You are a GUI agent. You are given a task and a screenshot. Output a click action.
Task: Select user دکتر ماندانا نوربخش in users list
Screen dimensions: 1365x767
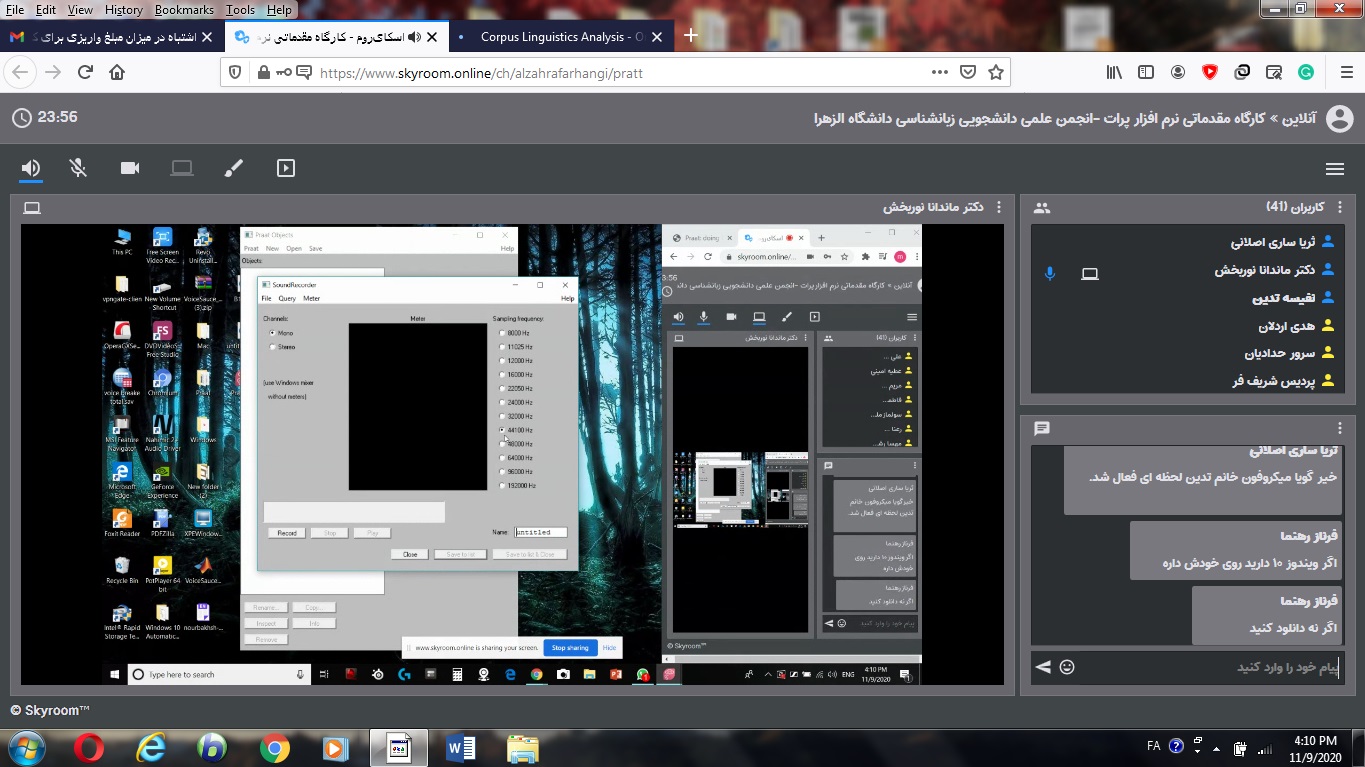click(1267, 270)
